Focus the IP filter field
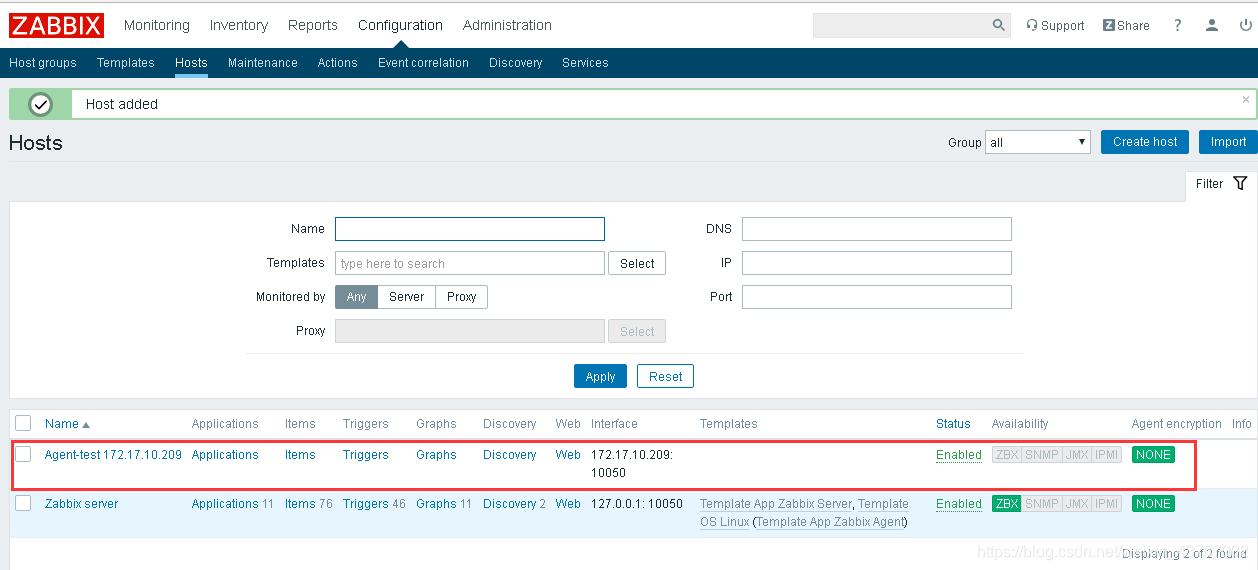Screen dimensions: 1258x570 coord(877,263)
